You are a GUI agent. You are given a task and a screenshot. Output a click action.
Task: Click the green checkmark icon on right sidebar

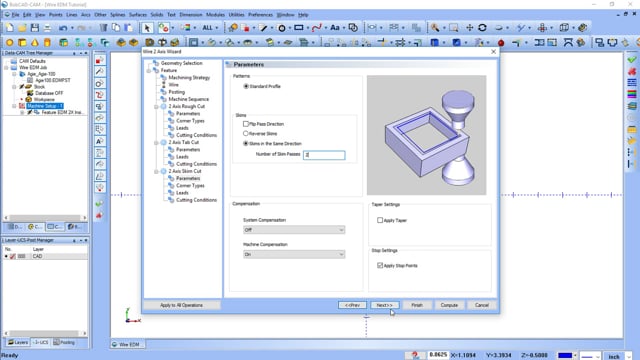click(x=632, y=60)
